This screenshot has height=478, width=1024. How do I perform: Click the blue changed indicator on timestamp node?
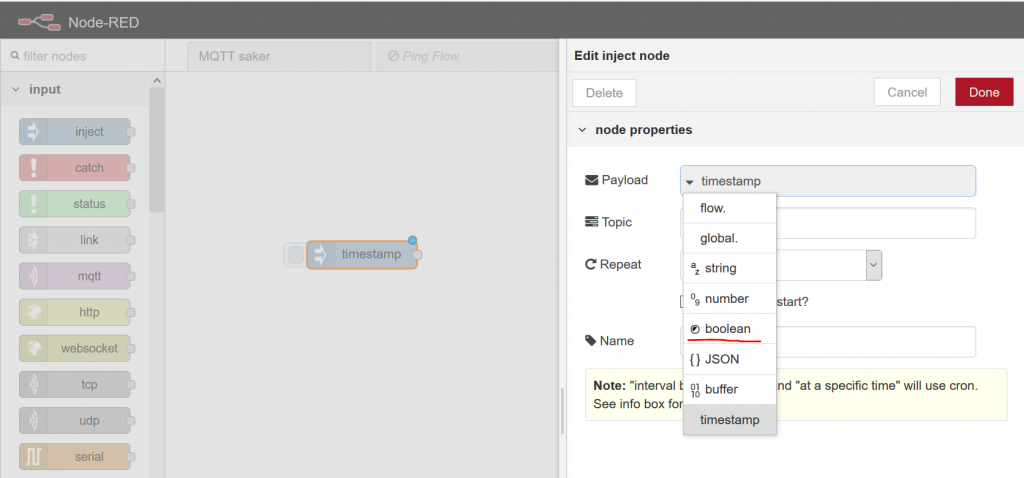pos(412,240)
